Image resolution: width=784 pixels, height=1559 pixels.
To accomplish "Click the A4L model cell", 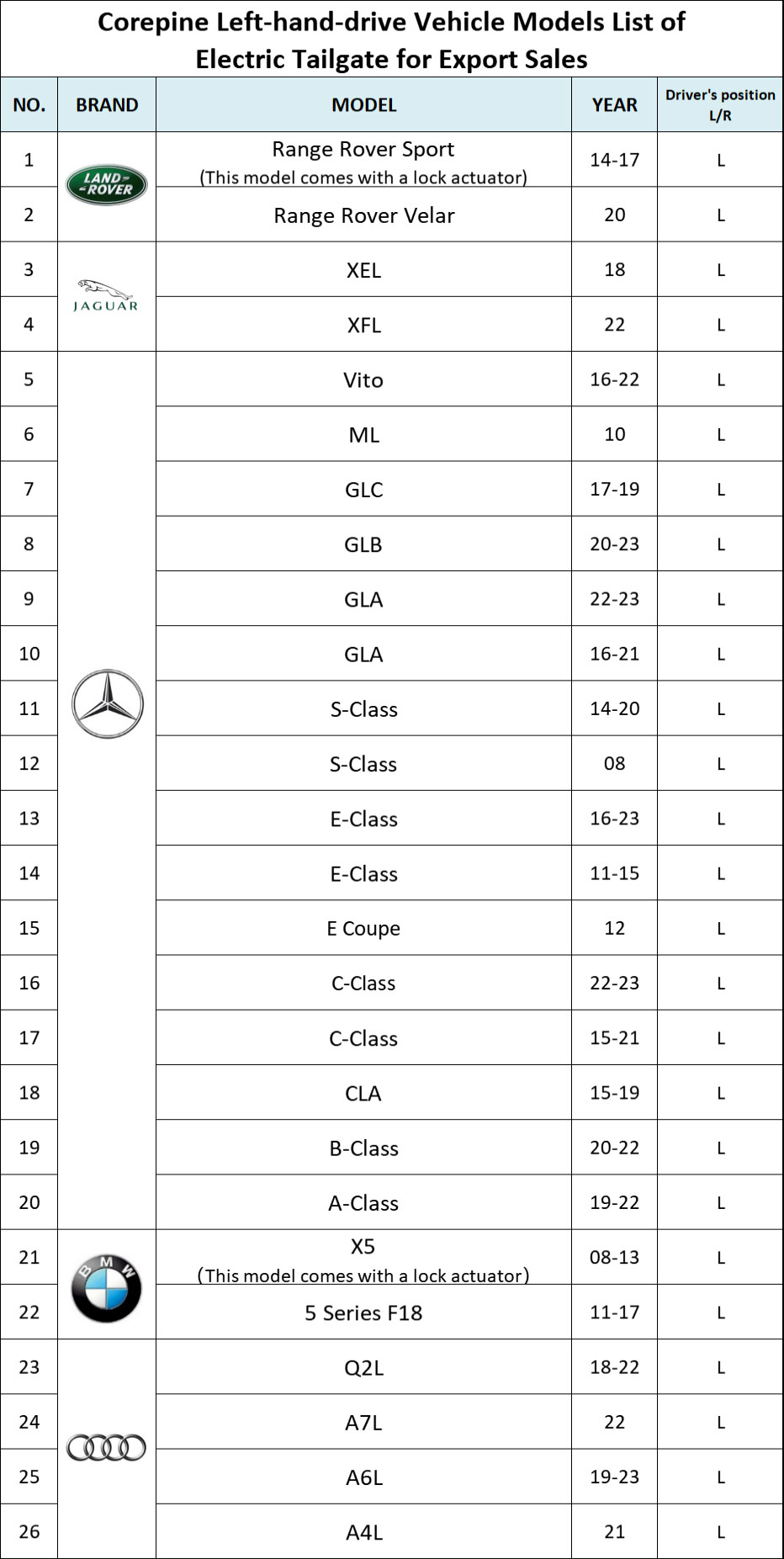I will click(x=363, y=1532).
